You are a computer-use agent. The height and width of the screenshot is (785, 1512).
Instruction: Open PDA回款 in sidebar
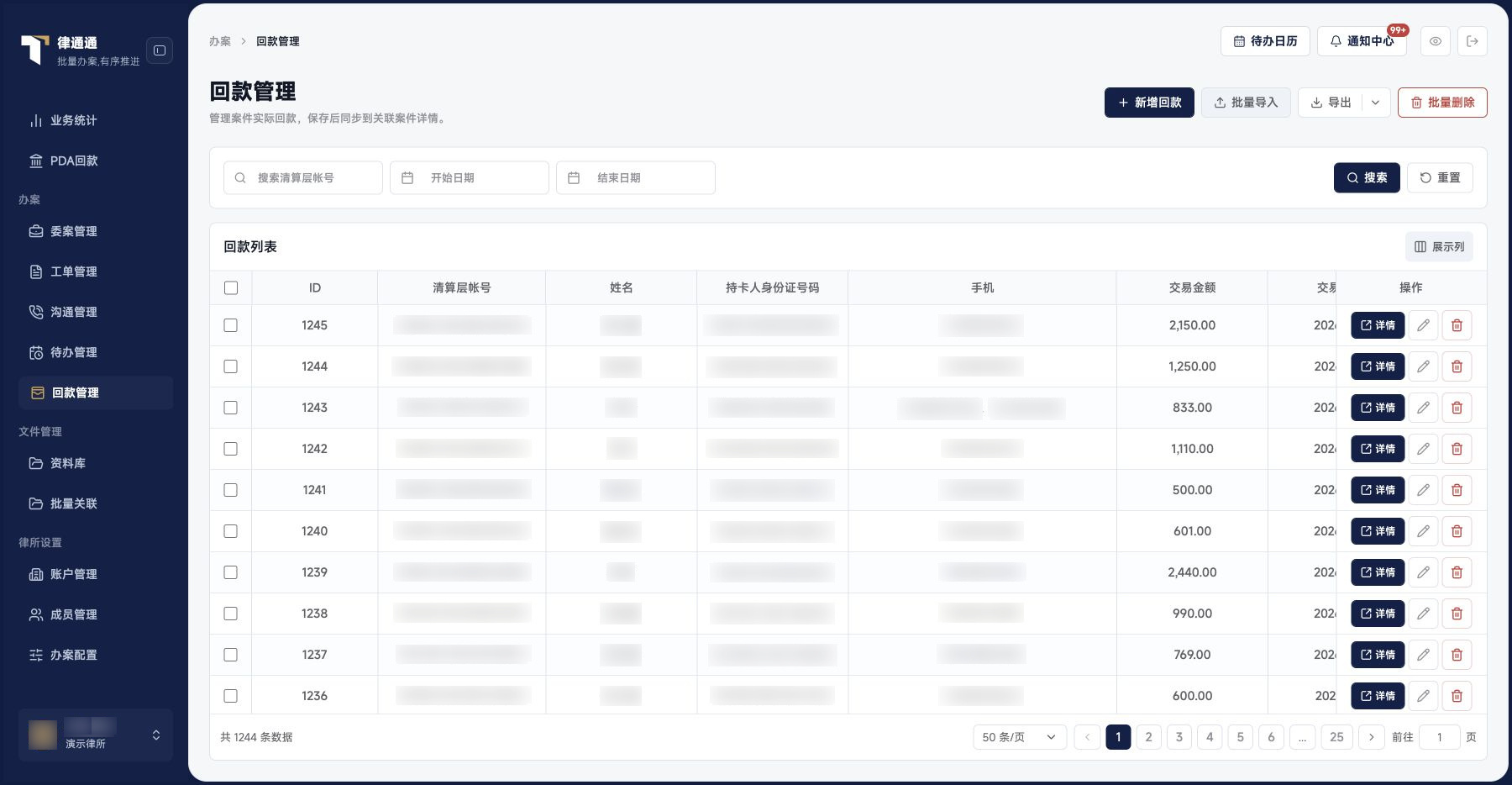96,161
